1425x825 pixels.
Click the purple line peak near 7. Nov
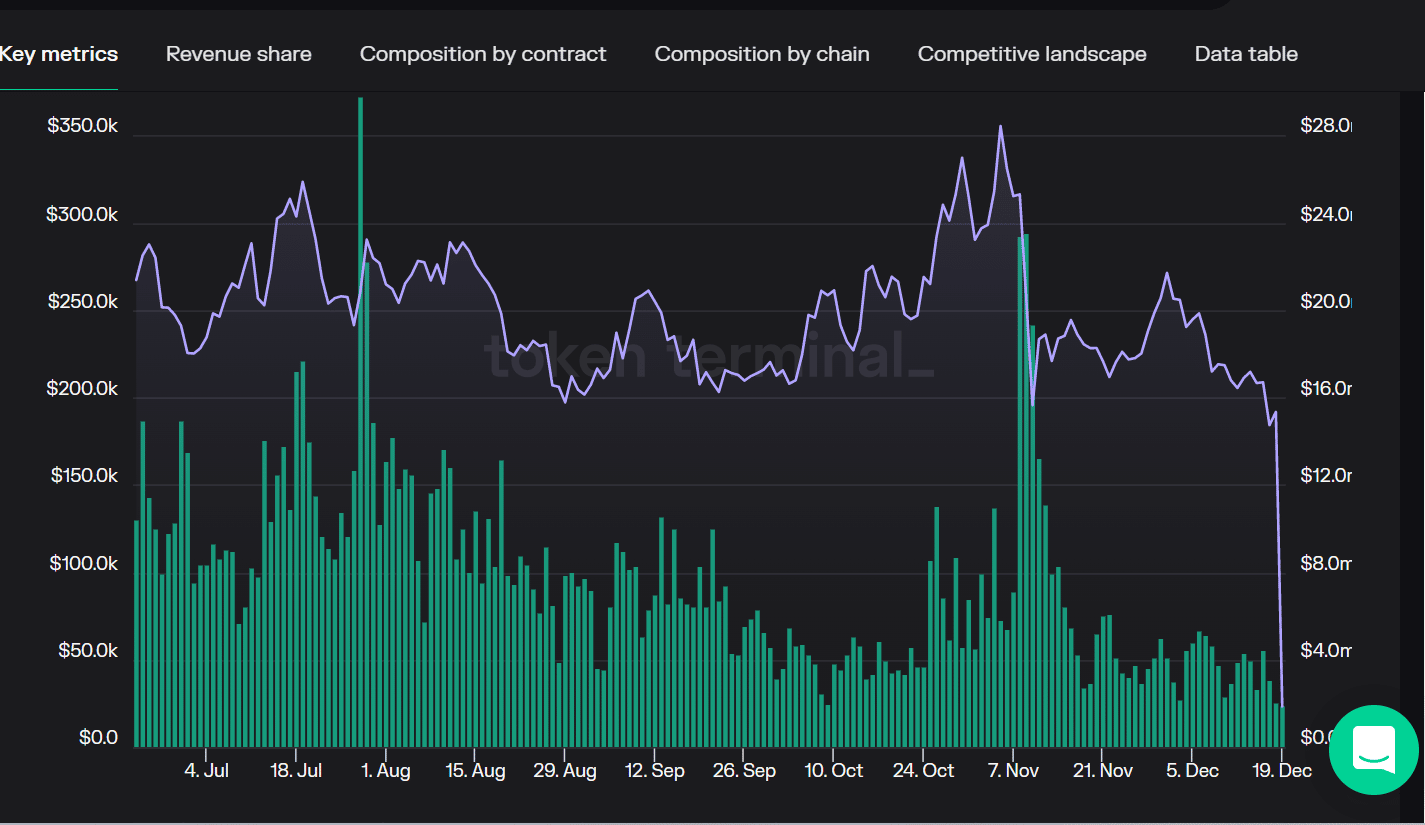(x=1000, y=127)
